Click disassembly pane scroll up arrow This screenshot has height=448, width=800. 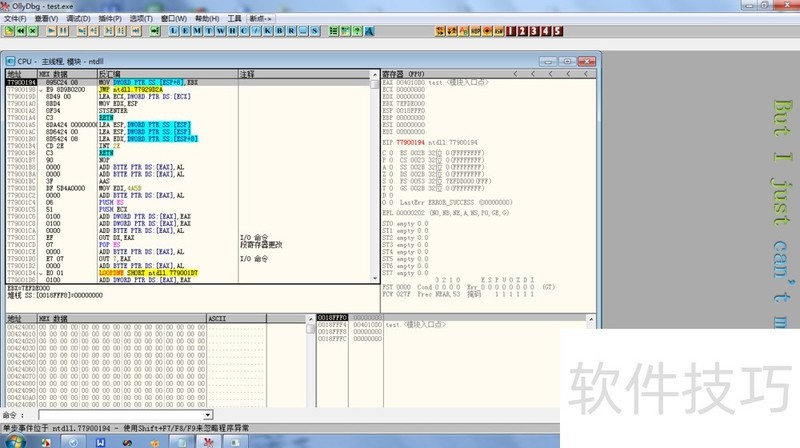(x=375, y=74)
